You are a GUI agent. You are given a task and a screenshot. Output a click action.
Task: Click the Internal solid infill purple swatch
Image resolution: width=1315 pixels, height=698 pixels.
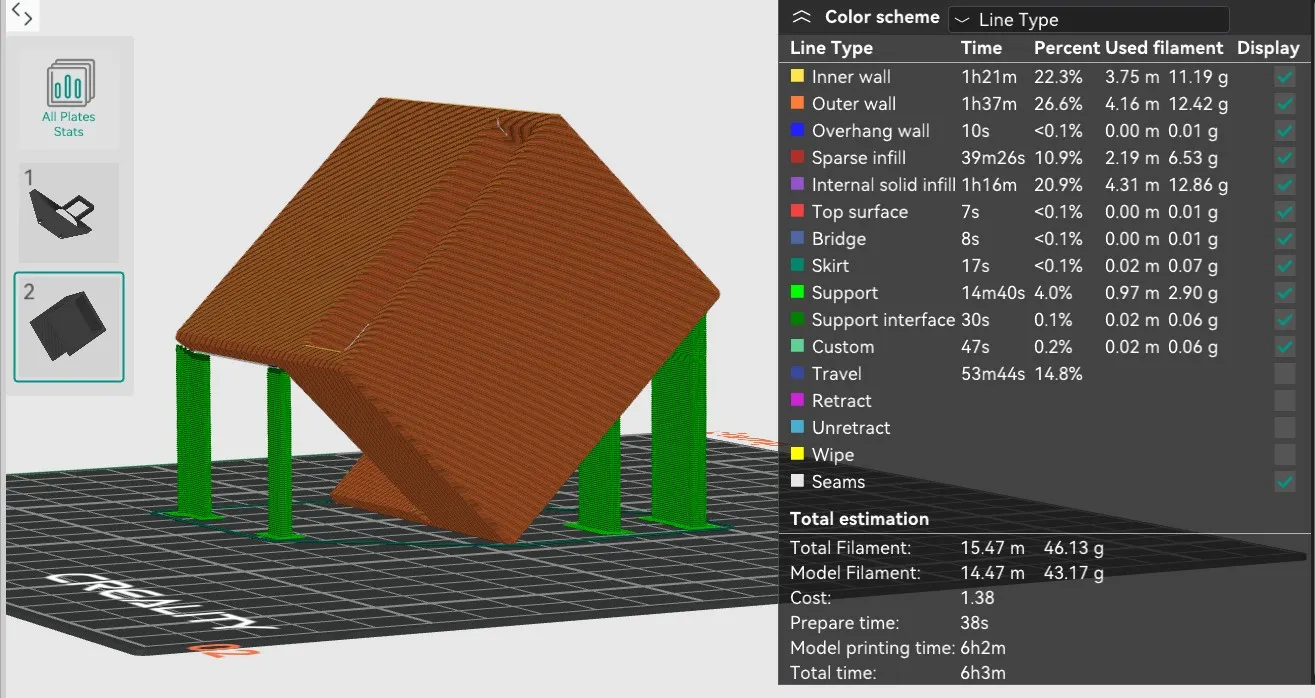coord(797,184)
